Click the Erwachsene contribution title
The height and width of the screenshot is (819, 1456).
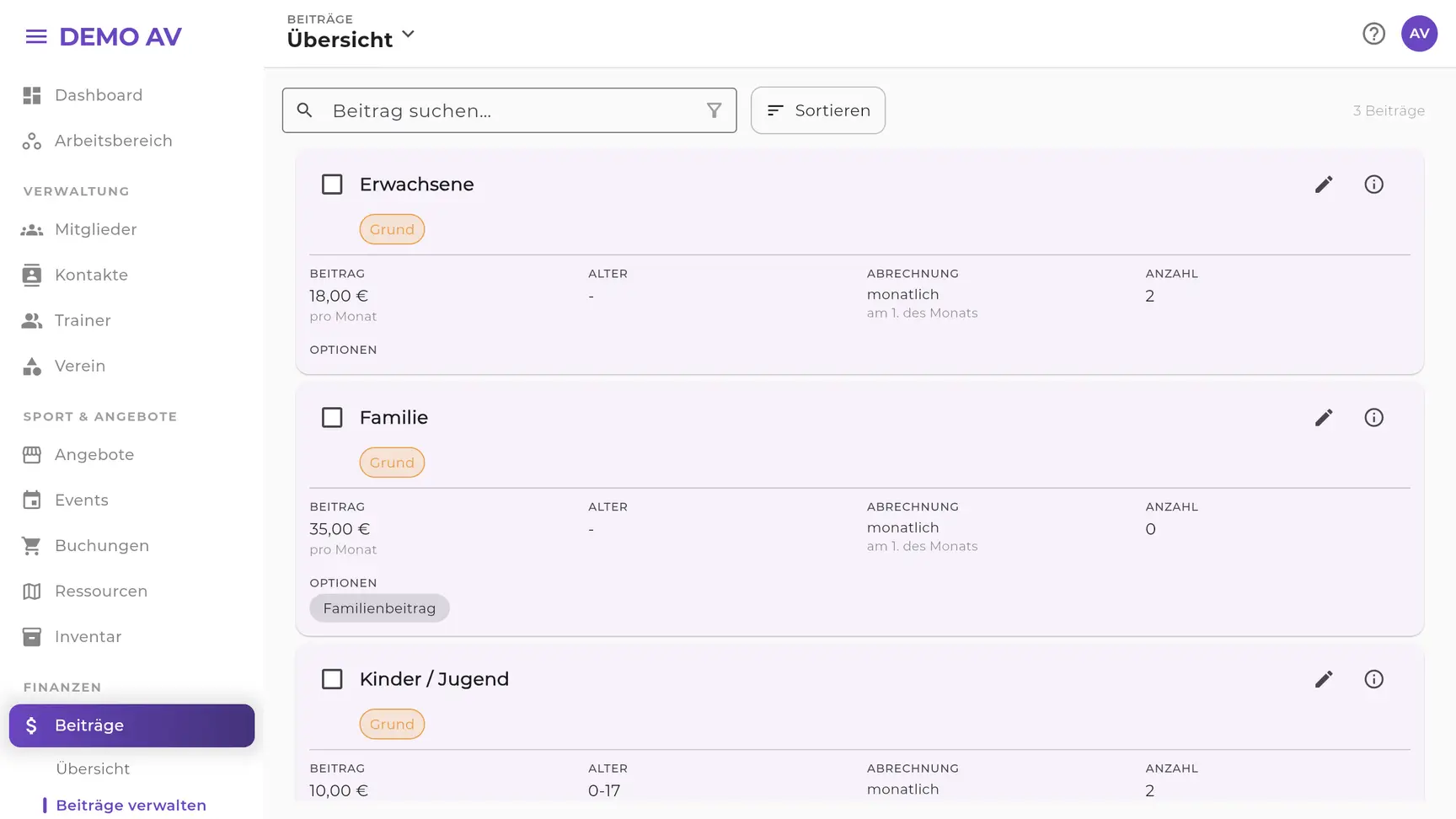(416, 185)
